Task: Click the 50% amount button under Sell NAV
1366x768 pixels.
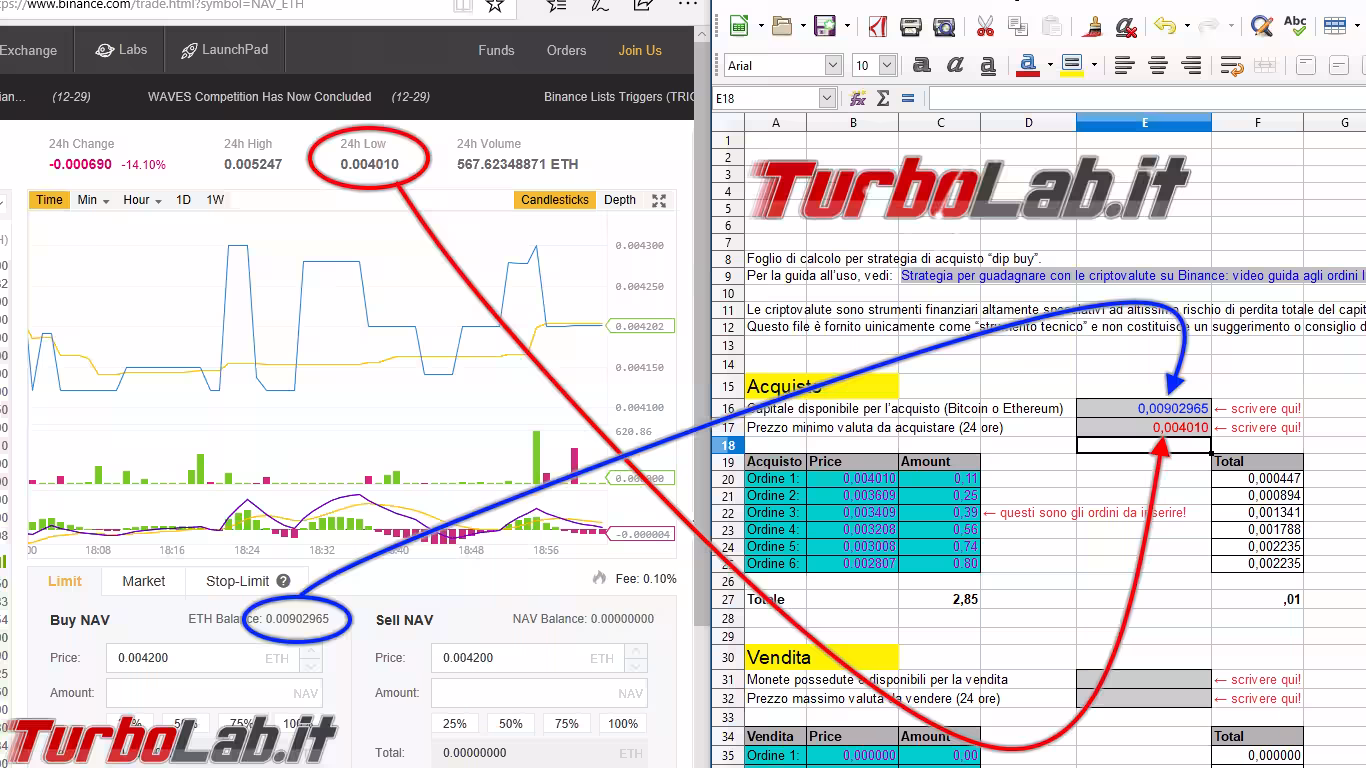Action: pos(510,723)
